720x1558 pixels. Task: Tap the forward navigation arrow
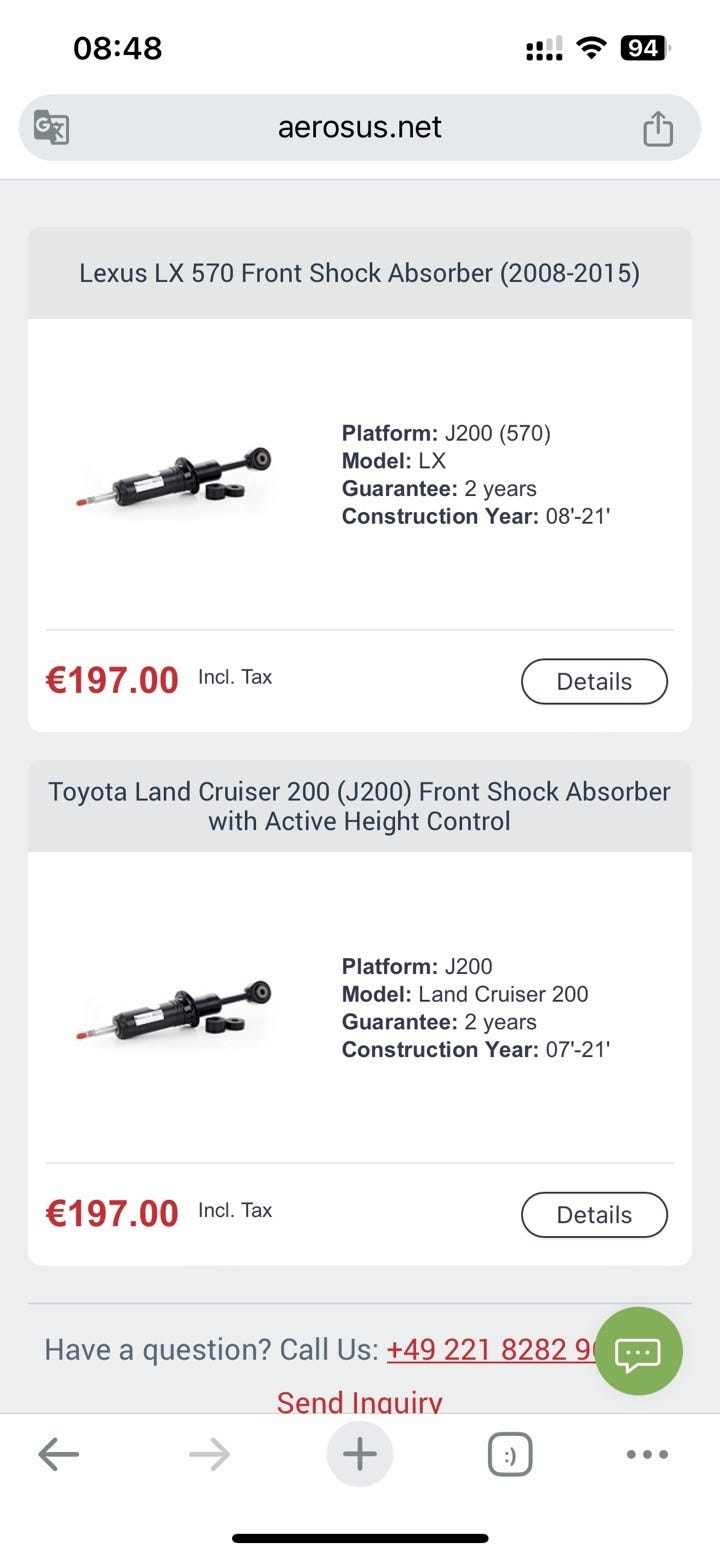(209, 1455)
